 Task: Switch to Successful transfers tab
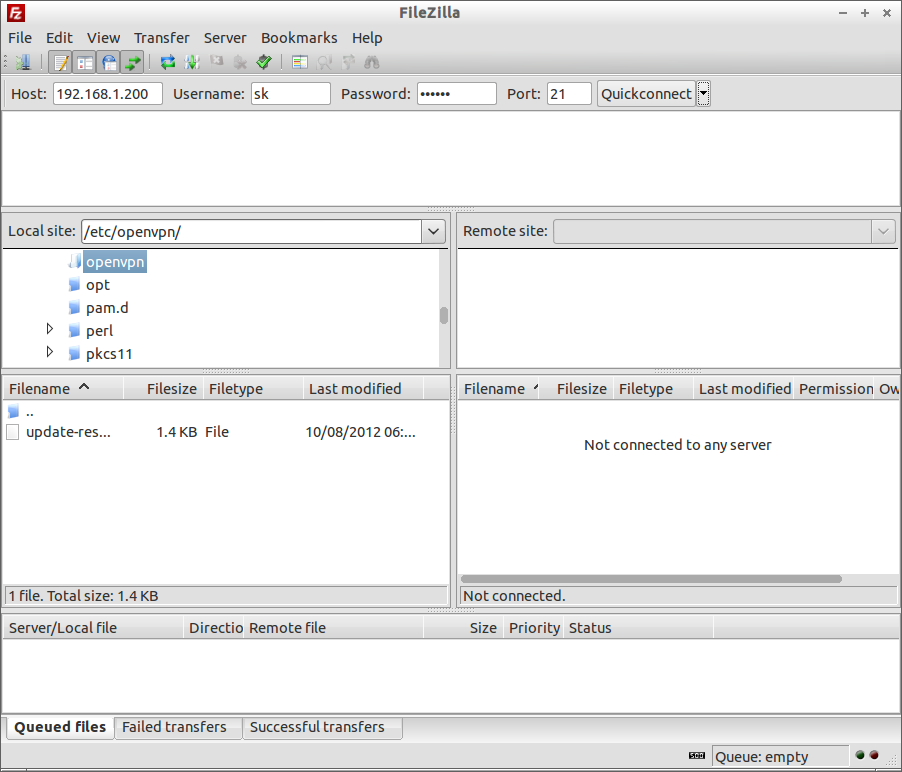pyautogui.click(x=322, y=727)
